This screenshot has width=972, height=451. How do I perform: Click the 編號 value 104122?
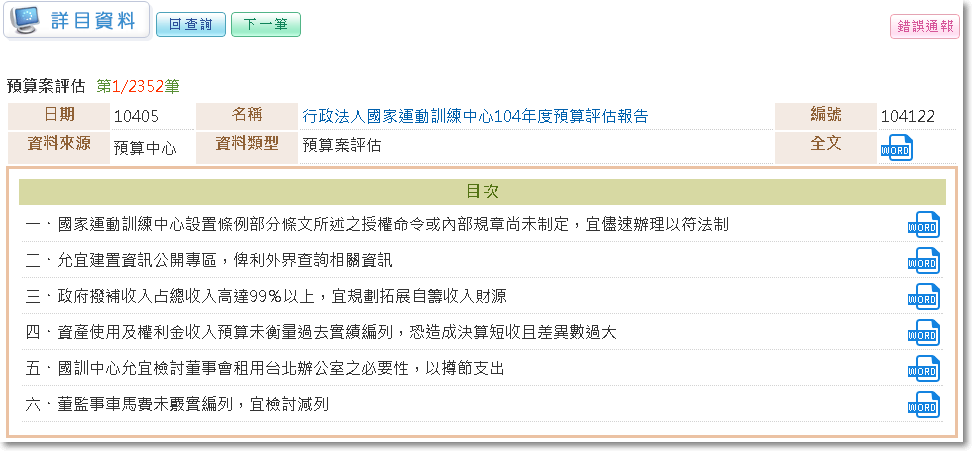(x=908, y=117)
